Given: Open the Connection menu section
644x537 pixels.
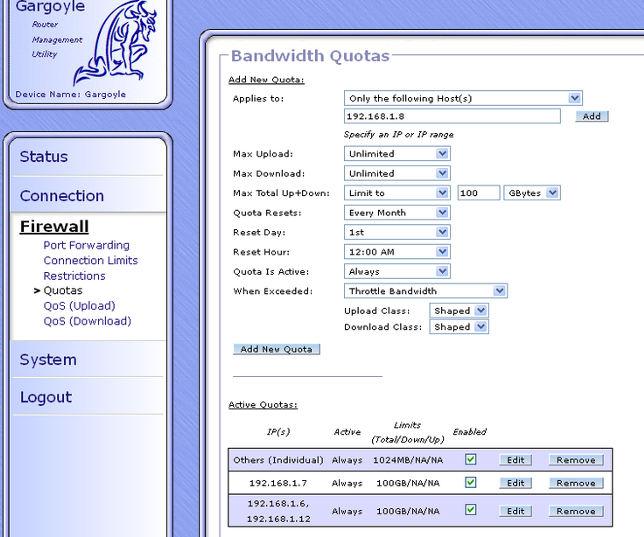Looking at the screenshot, I should coord(62,196).
